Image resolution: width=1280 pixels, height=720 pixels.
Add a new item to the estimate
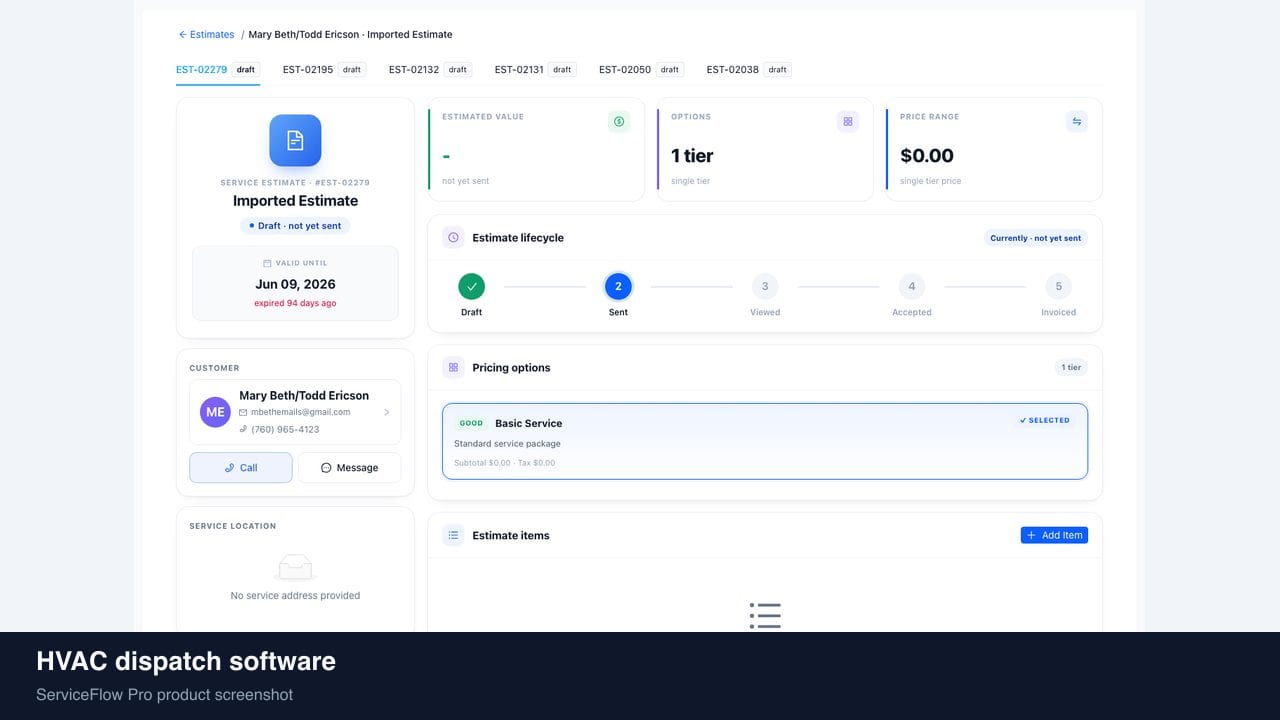1054,535
